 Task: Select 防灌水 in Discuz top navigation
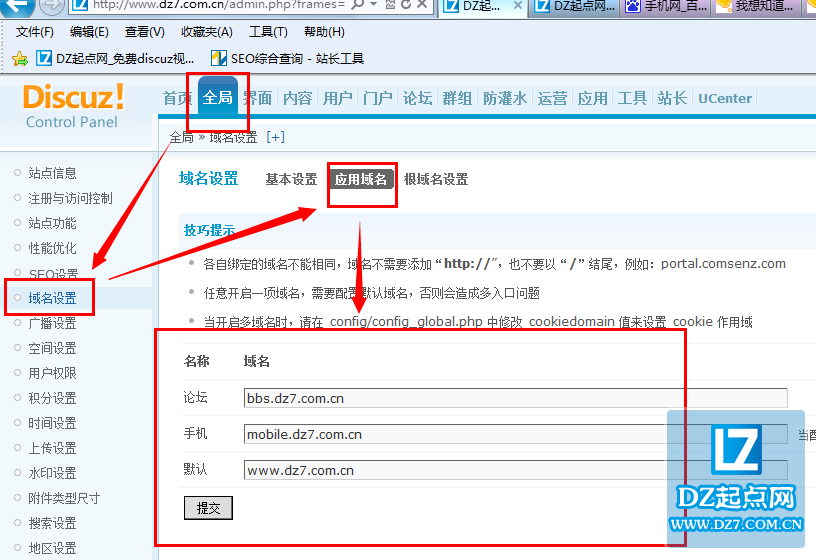505,98
